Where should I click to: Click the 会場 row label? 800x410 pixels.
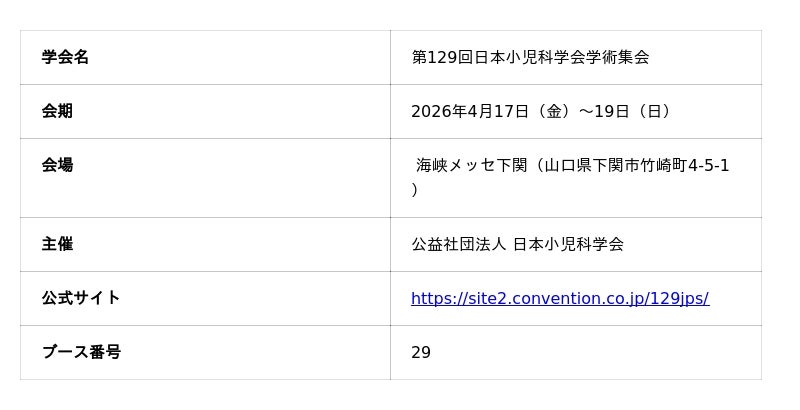click(57, 165)
